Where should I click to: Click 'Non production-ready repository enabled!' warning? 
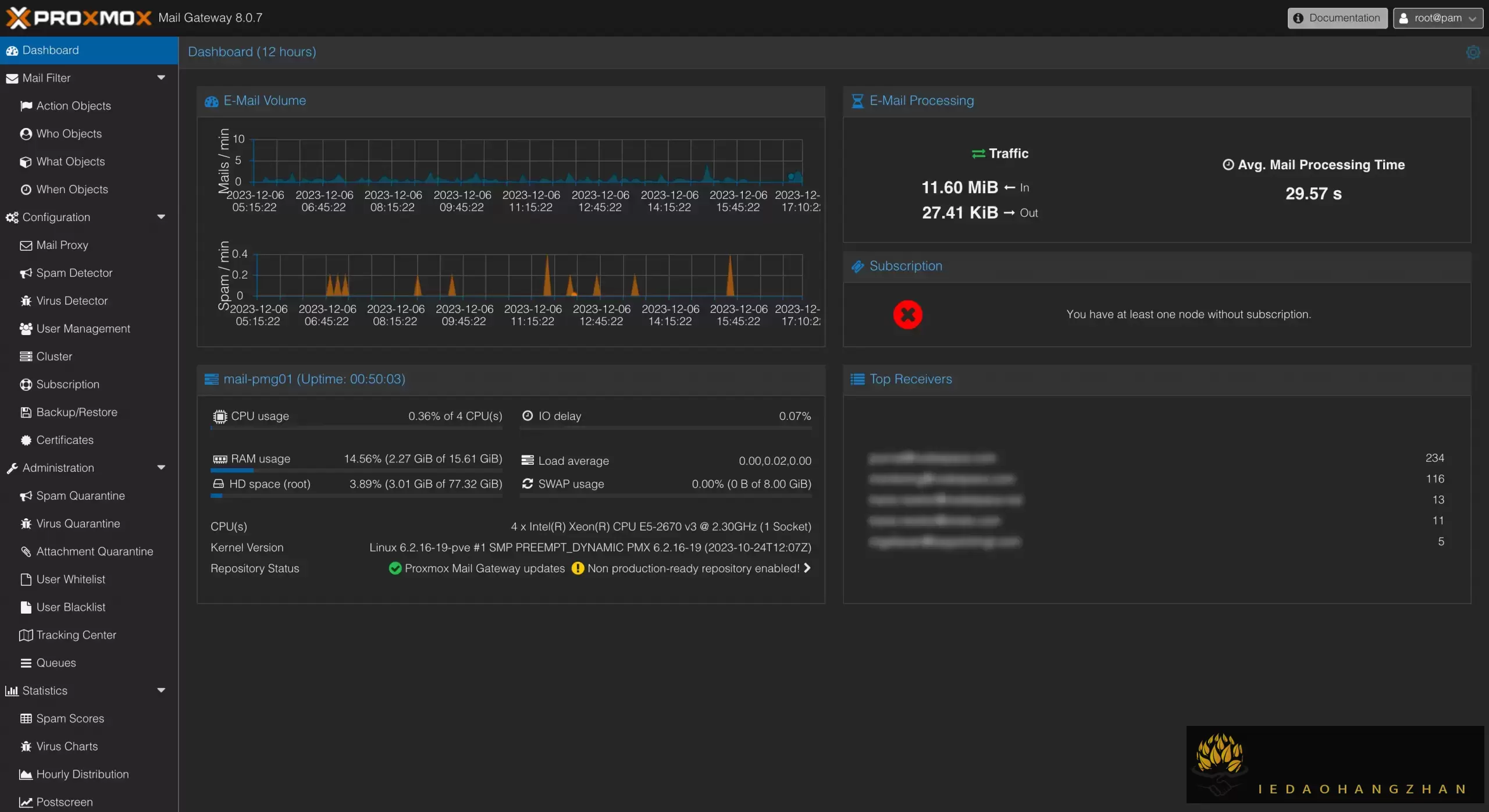click(693, 569)
